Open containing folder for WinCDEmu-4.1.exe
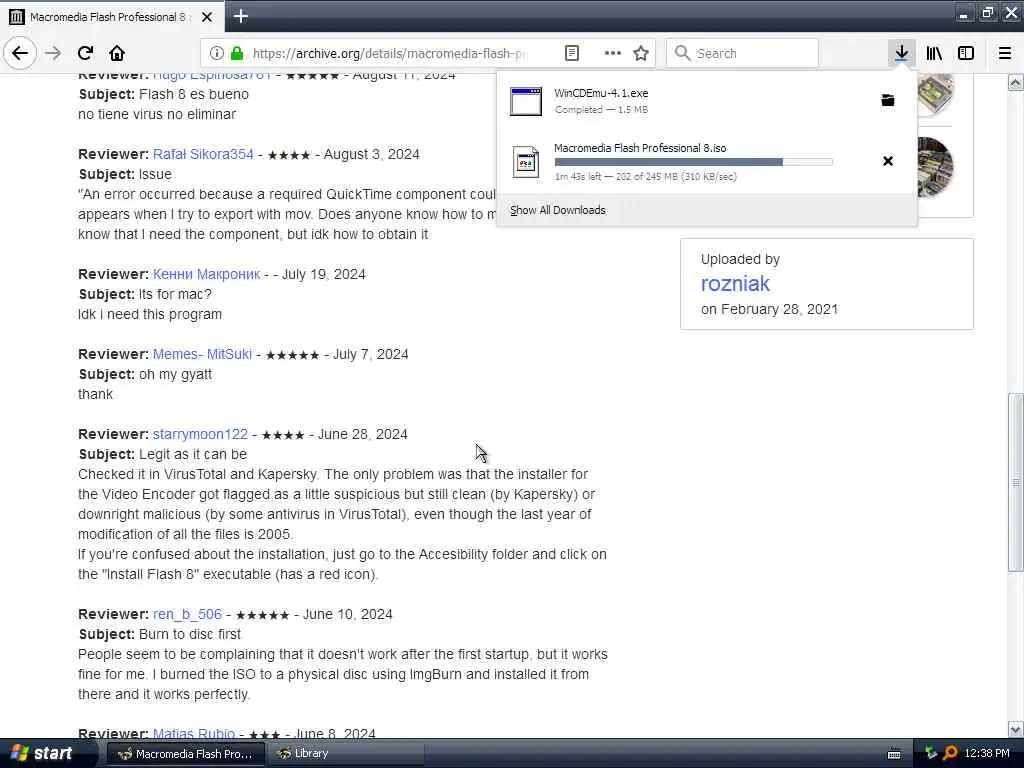Image resolution: width=1024 pixels, height=768 pixels. (888, 100)
